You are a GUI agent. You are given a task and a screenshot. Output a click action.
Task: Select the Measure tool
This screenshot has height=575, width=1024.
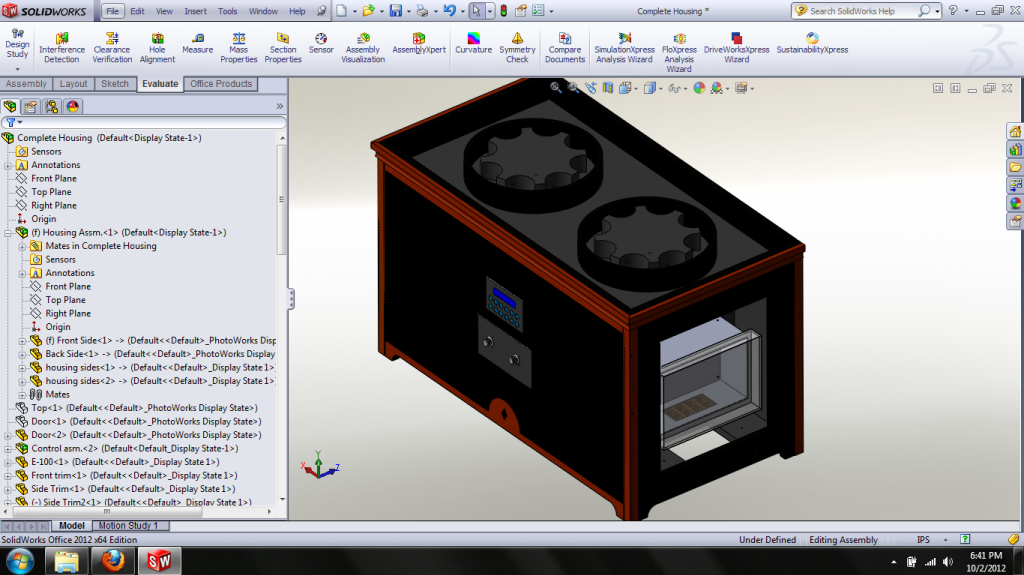coord(197,44)
